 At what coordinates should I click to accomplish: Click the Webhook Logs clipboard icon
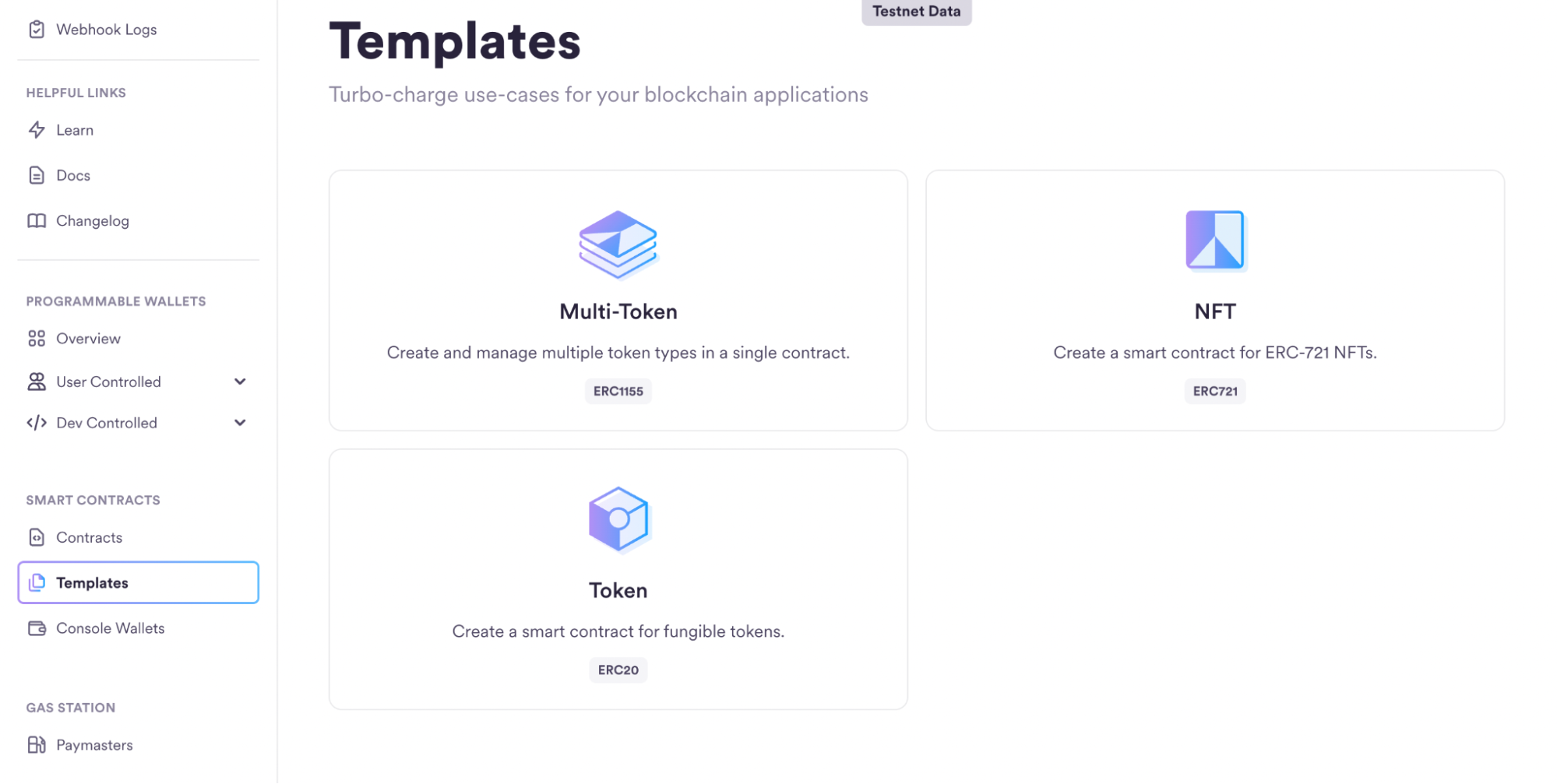(x=37, y=30)
